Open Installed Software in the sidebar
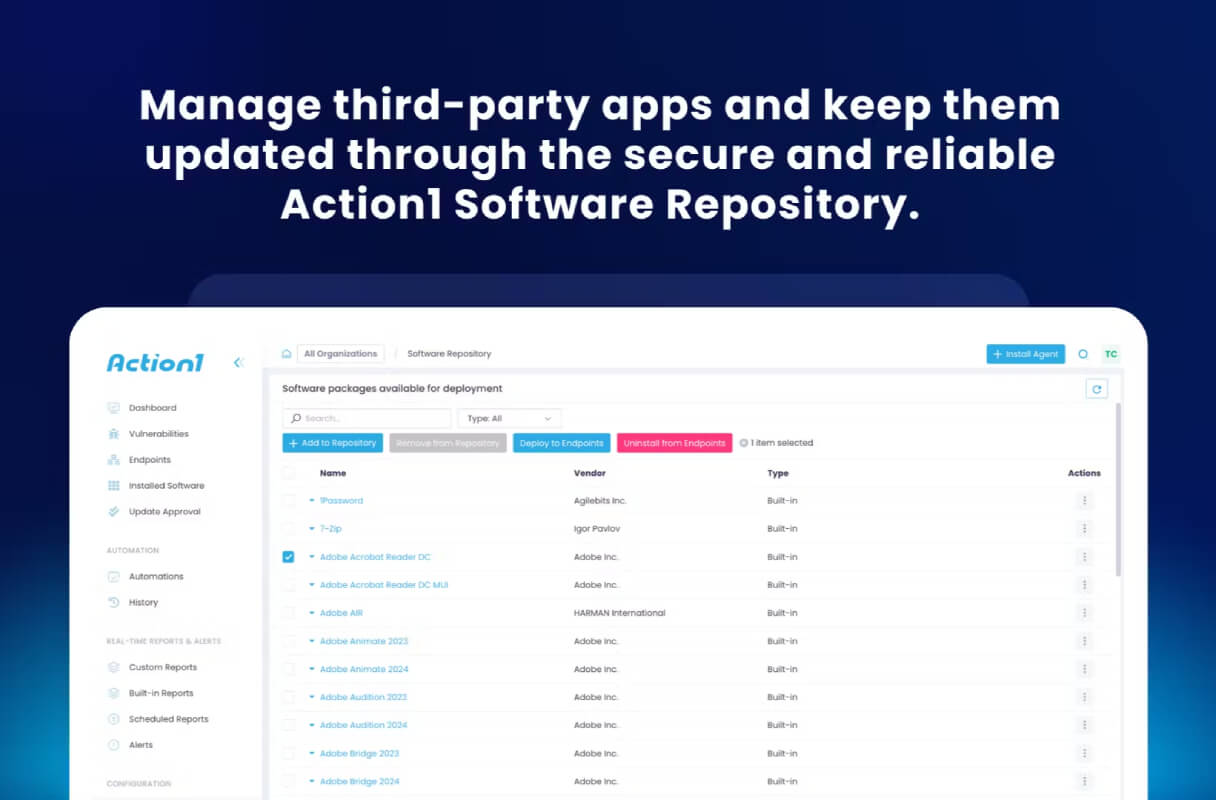The height and width of the screenshot is (800, 1216). point(166,486)
